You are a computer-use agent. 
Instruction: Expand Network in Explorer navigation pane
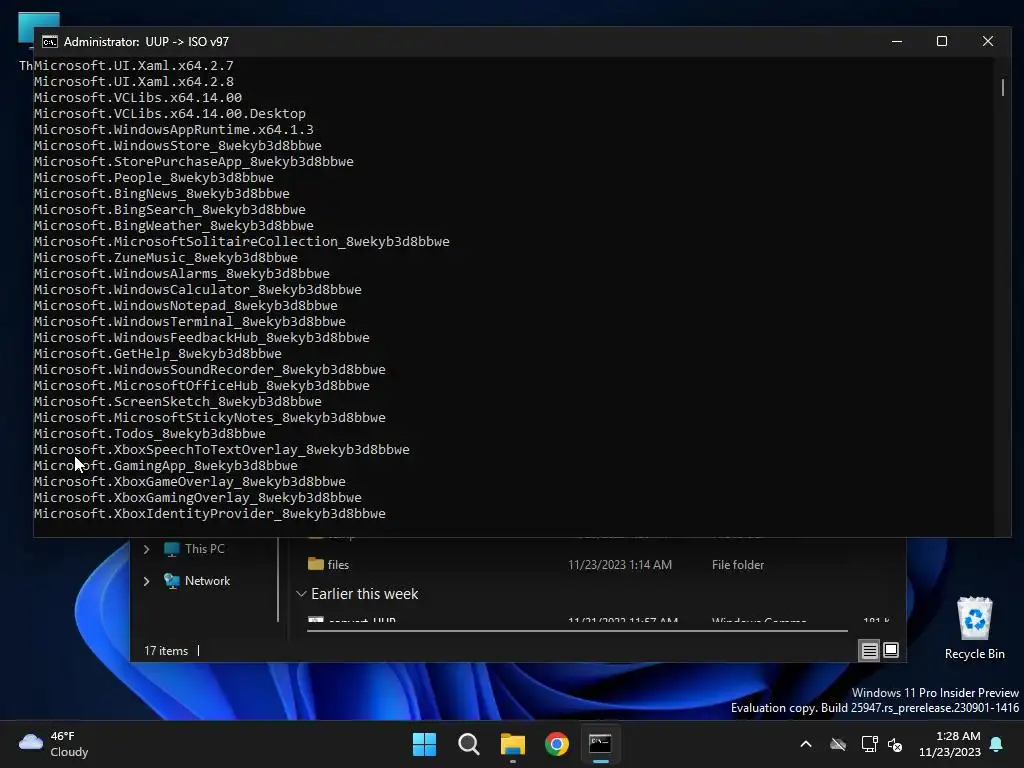[146, 581]
